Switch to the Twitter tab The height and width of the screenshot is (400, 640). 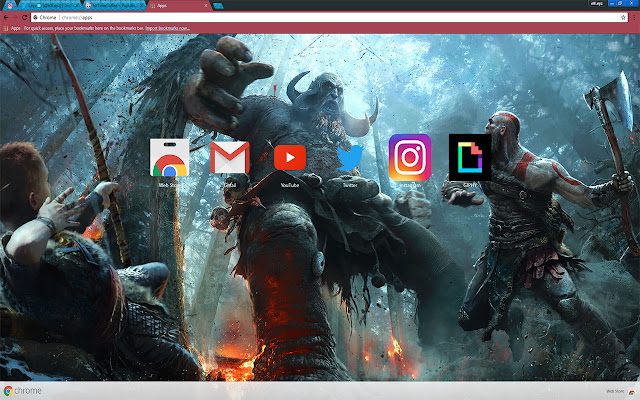click(x=49, y=6)
